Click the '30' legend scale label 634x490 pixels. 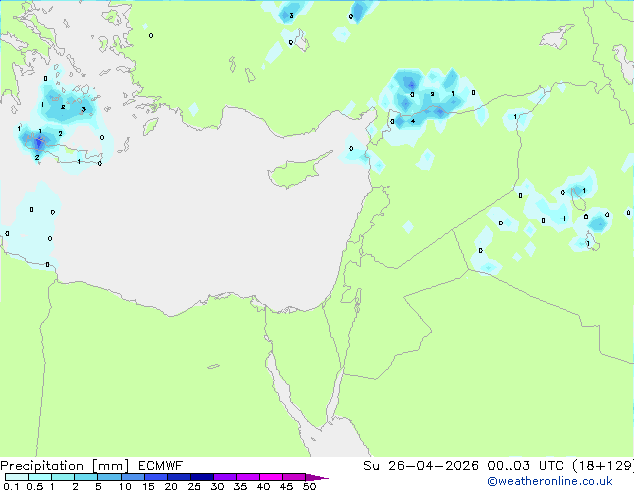tap(217, 486)
